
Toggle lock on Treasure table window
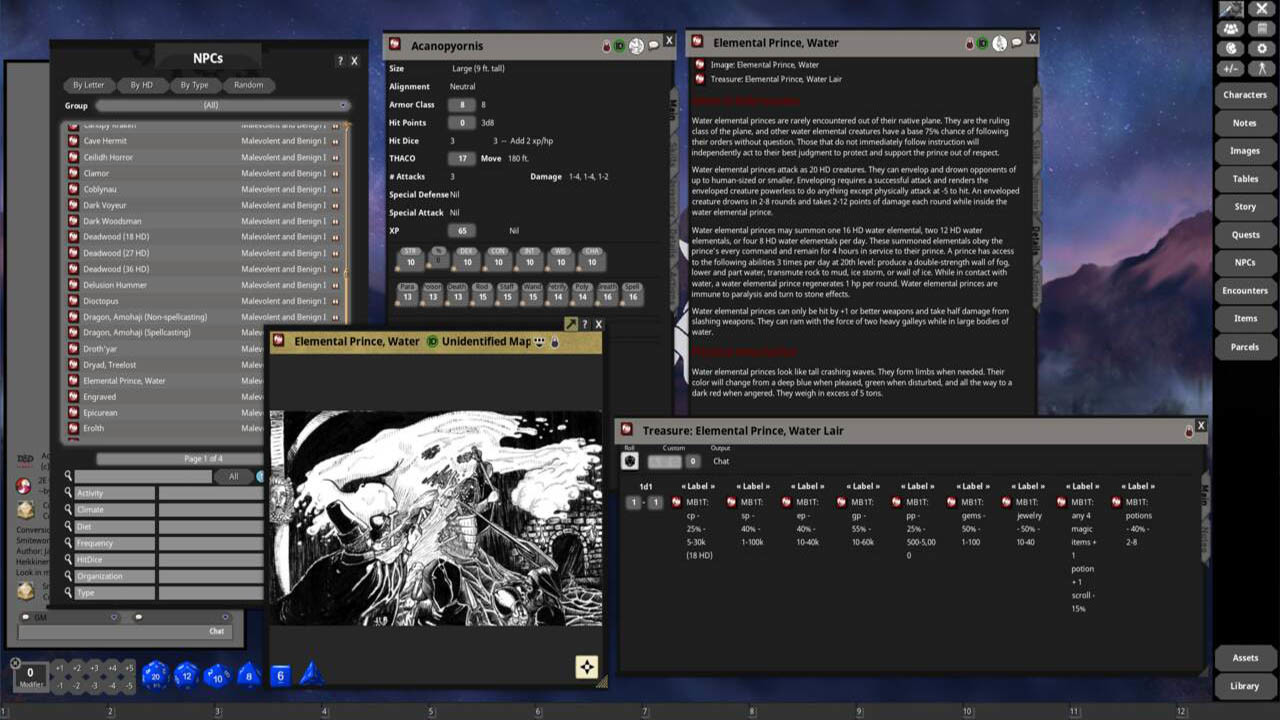[1189, 431]
